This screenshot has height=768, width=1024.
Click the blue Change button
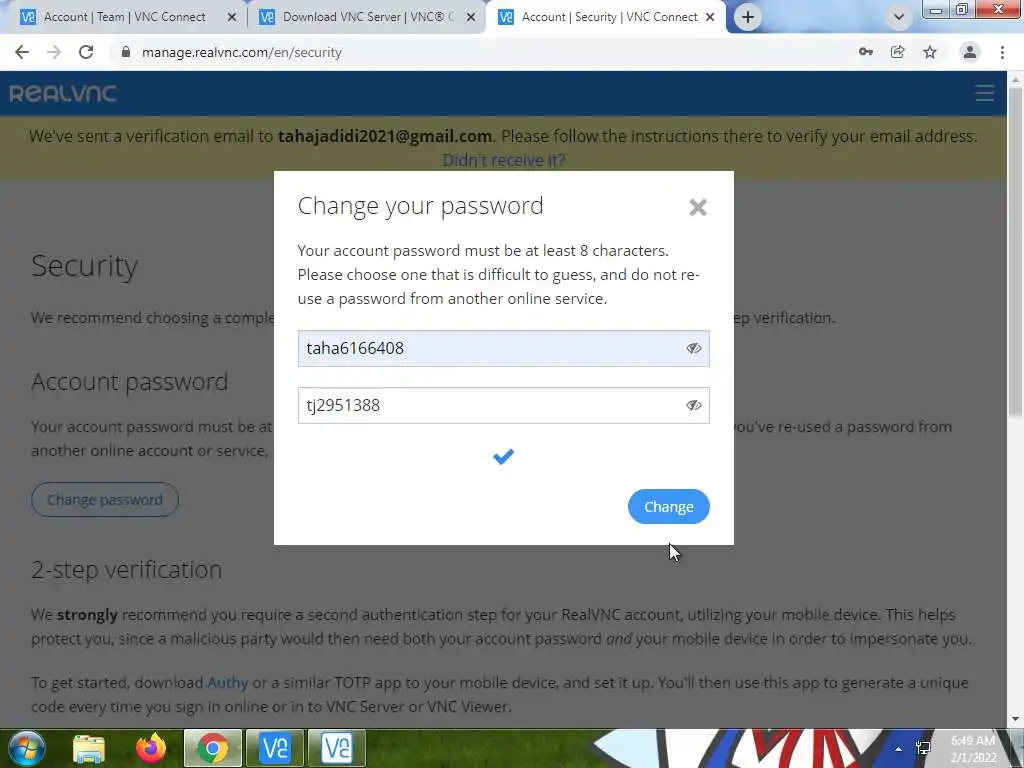click(x=669, y=507)
